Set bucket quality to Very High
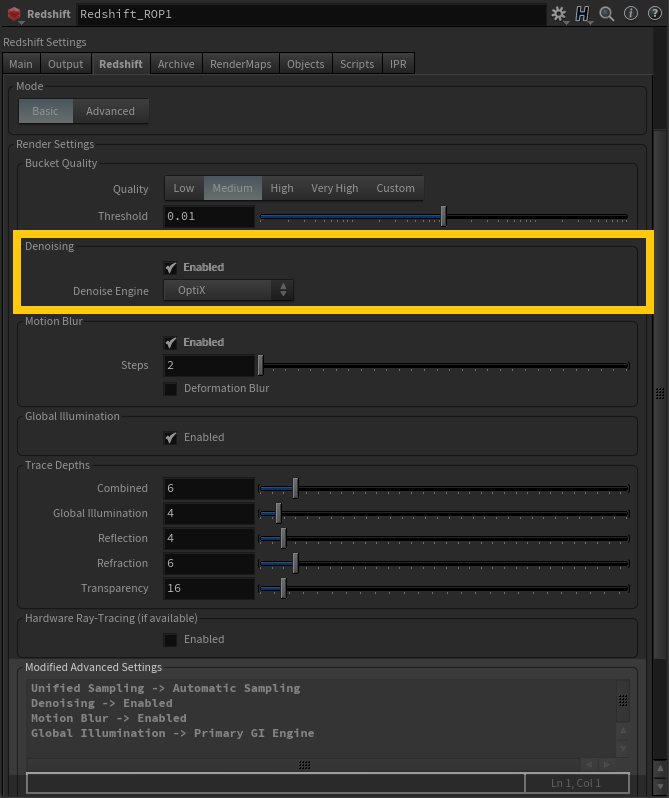 (x=334, y=188)
